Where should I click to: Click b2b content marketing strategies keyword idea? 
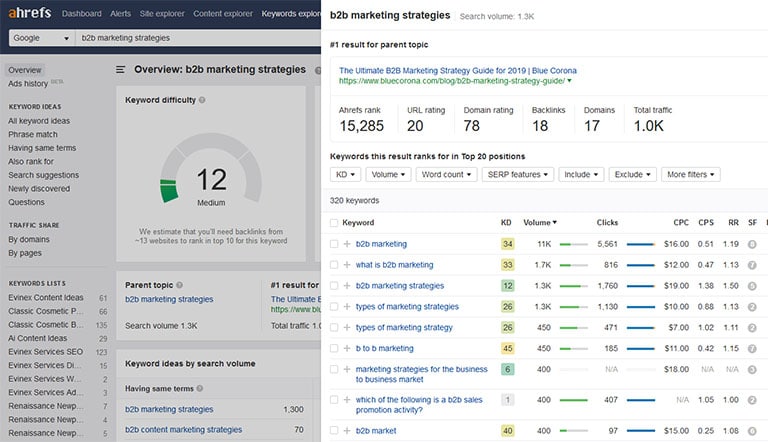coord(183,429)
